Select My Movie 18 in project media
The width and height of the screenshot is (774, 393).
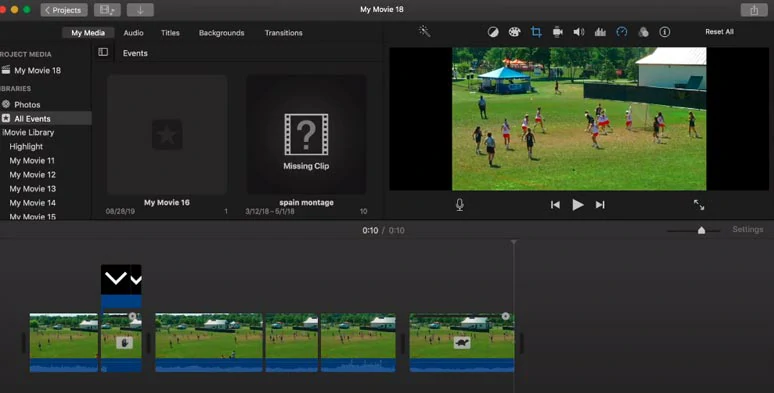pyautogui.click(x=38, y=70)
